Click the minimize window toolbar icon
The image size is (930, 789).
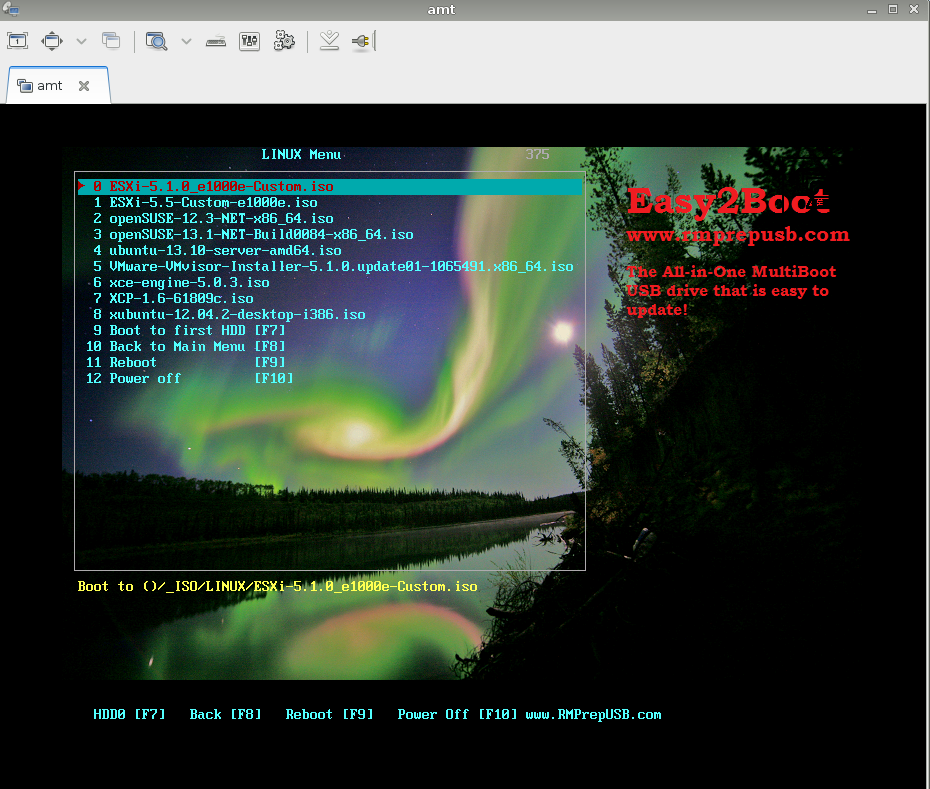(329, 41)
